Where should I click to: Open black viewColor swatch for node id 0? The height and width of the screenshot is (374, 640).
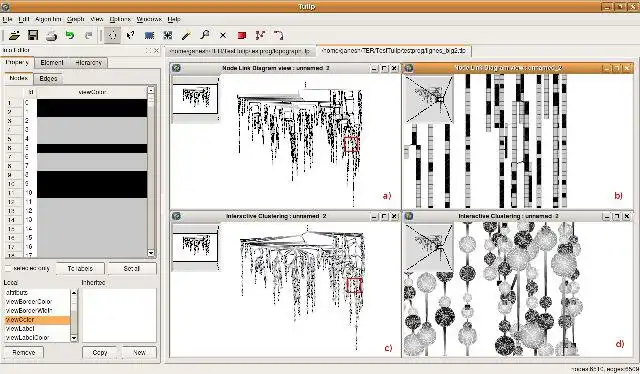coord(92,103)
